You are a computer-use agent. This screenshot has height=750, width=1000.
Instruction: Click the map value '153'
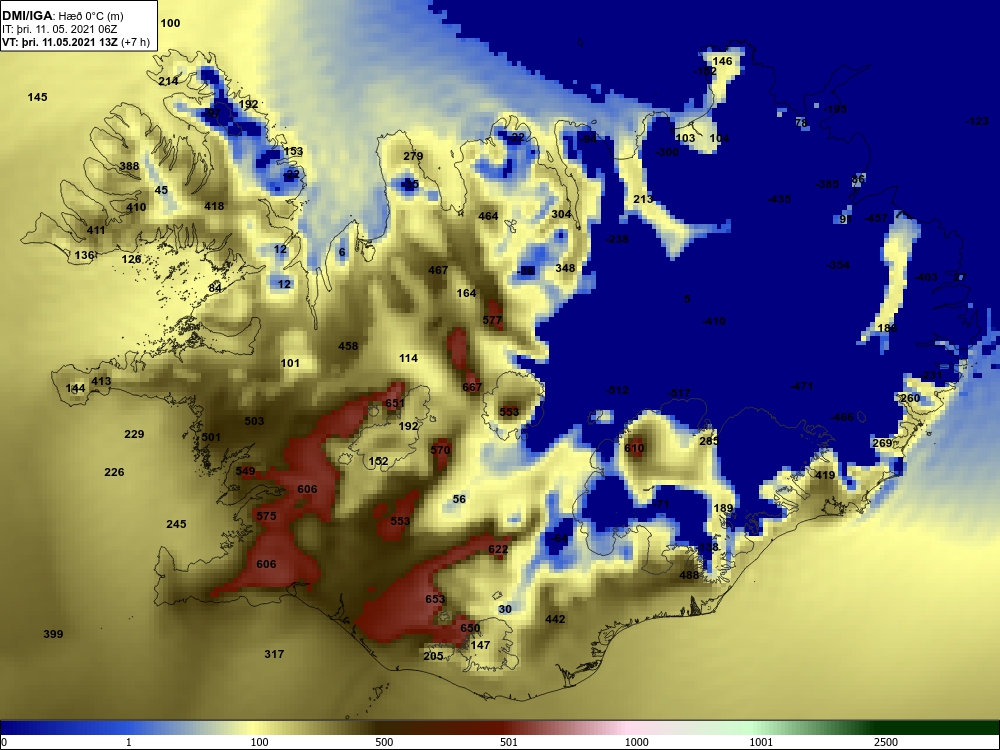click(x=293, y=151)
